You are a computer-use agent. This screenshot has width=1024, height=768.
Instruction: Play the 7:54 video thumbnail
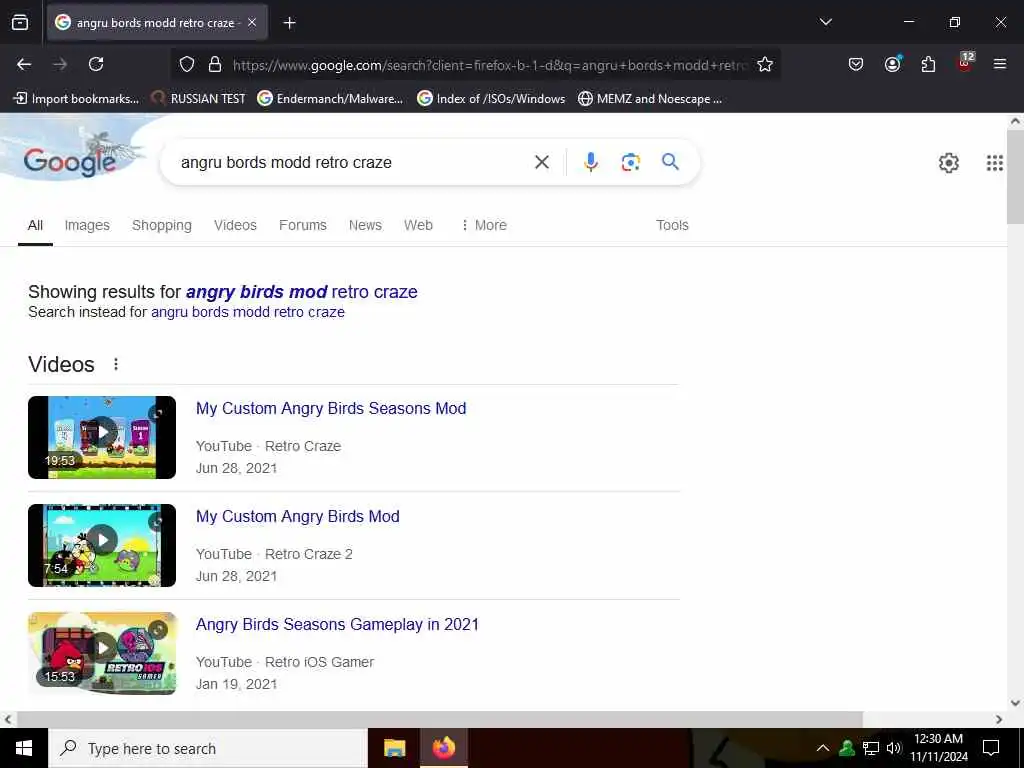pyautogui.click(x=102, y=545)
